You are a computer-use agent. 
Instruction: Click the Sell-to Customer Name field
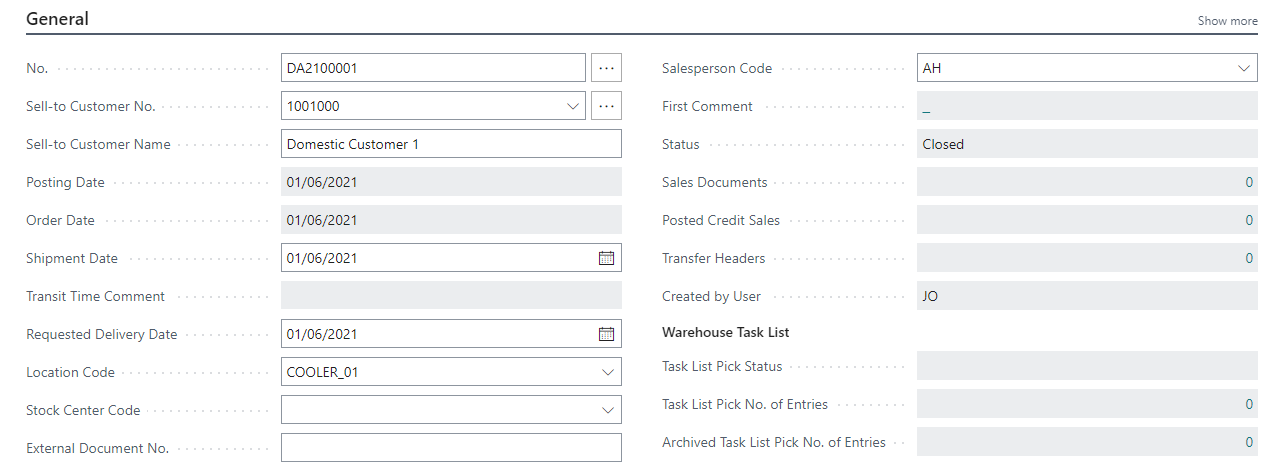(450, 144)
